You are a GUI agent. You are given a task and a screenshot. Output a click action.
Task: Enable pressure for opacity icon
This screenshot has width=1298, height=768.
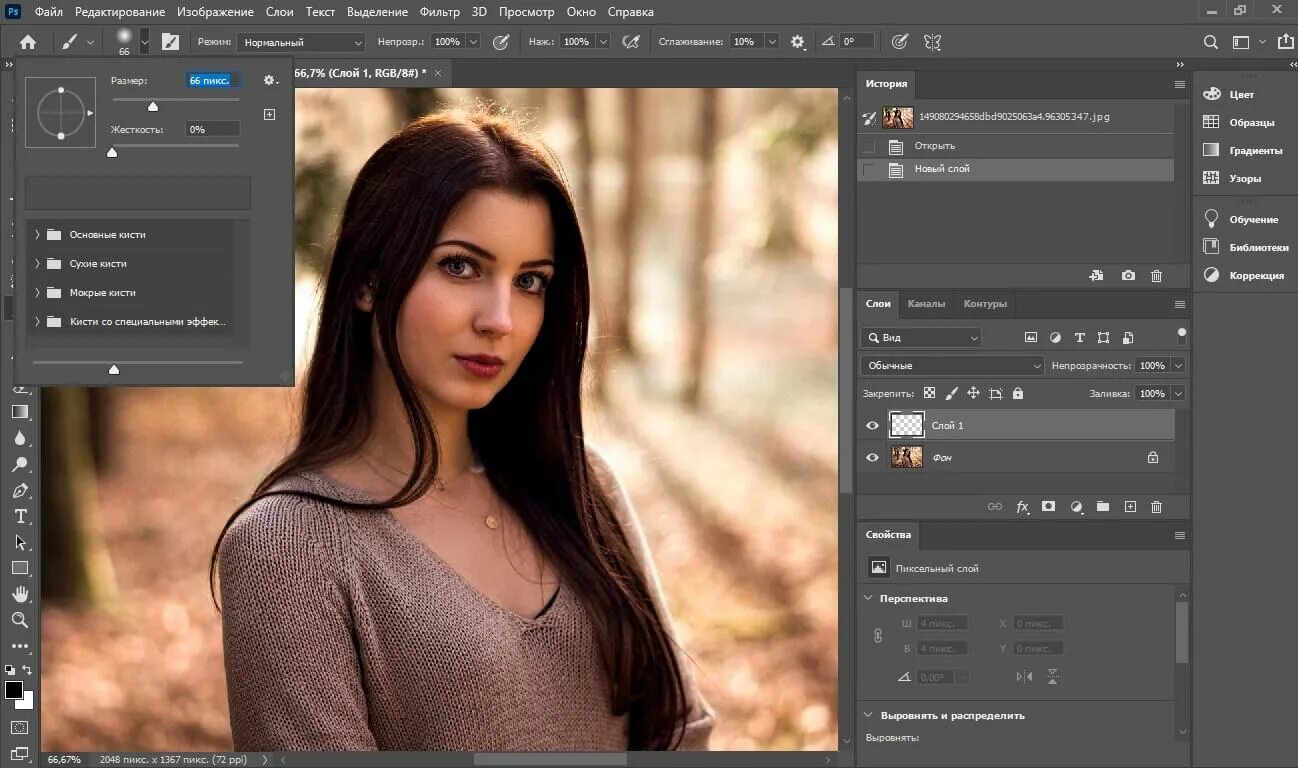click(501, 42)
